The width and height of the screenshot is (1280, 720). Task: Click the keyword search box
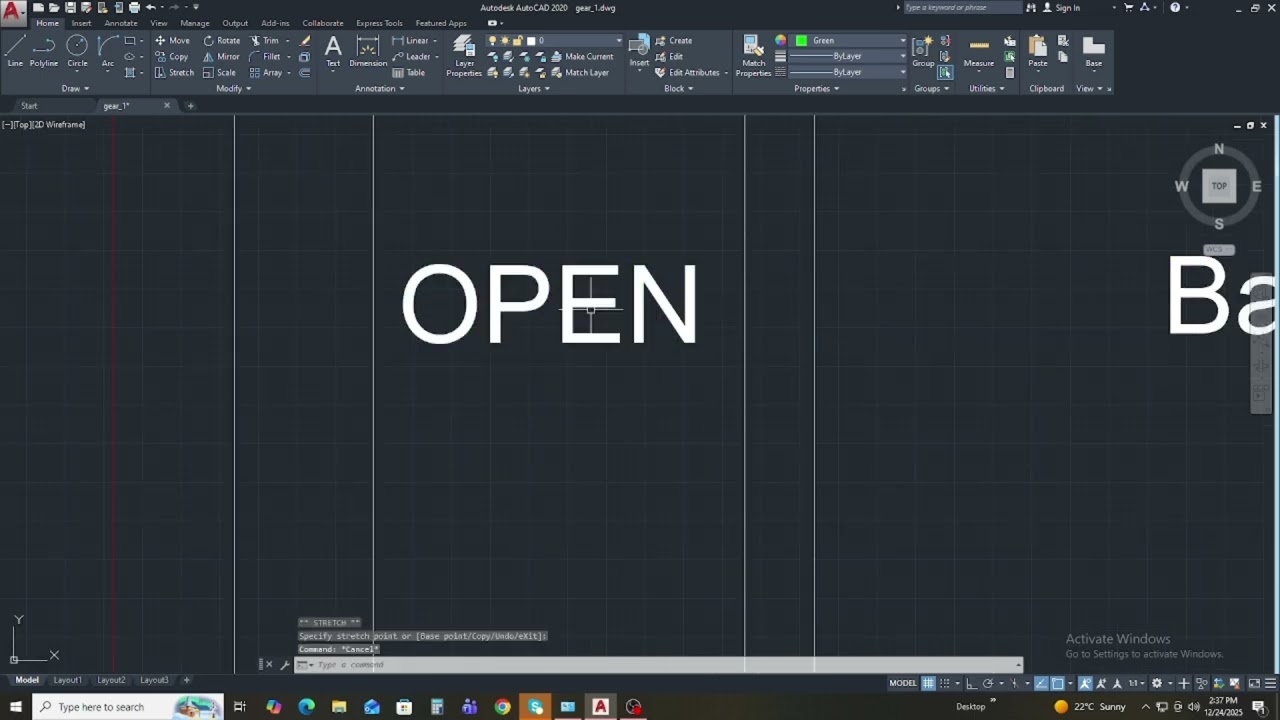click(x=962, y=8)
